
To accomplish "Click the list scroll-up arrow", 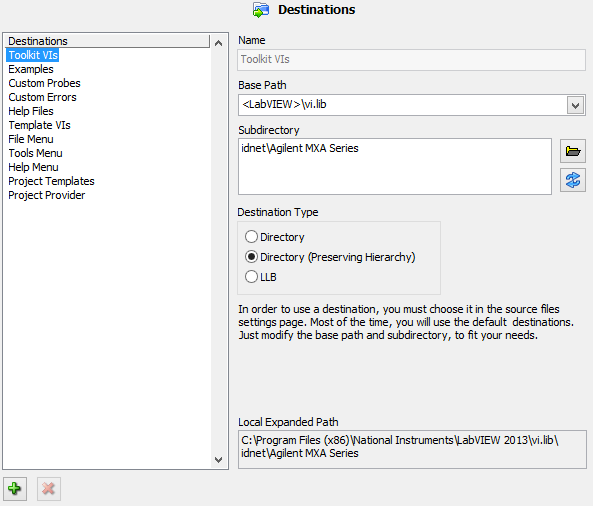I will pyautogui.click(x=218, y=43).
